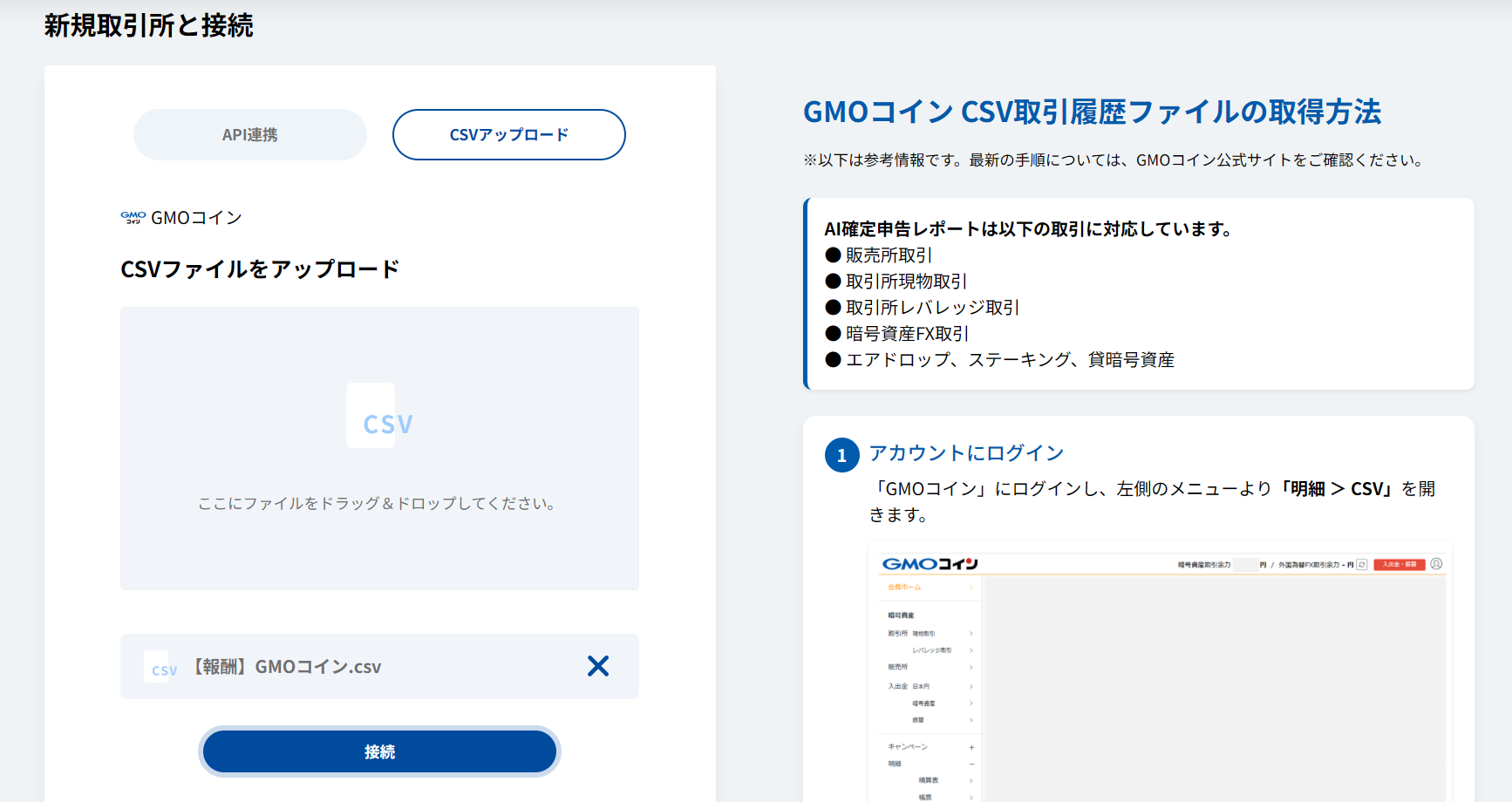1512x802 pixels.
Task: Click the account profile icon in the GMO Coin header
Action: (1436, 564)
